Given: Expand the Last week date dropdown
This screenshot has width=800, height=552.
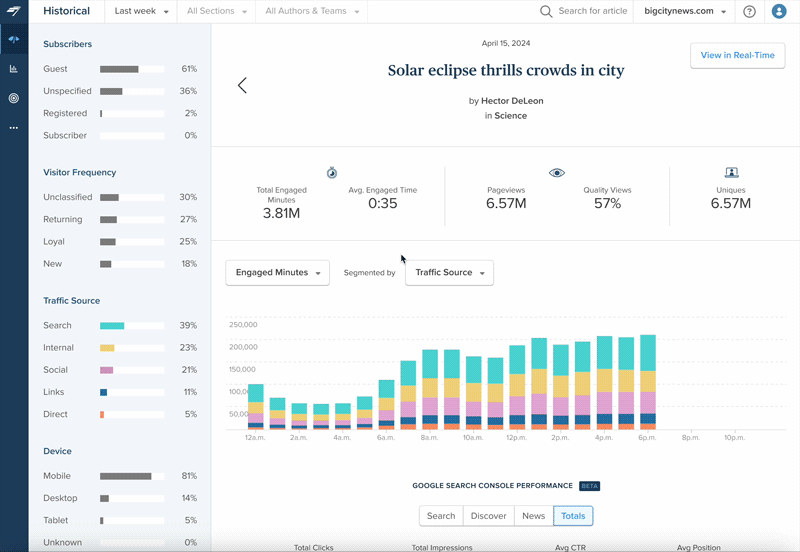Looking at the screenshot, I should pyautogui.click(x=141, y=12).
